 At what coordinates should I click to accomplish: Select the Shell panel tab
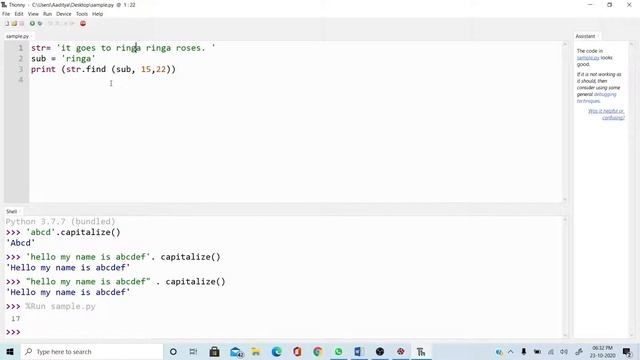(11, 211)
